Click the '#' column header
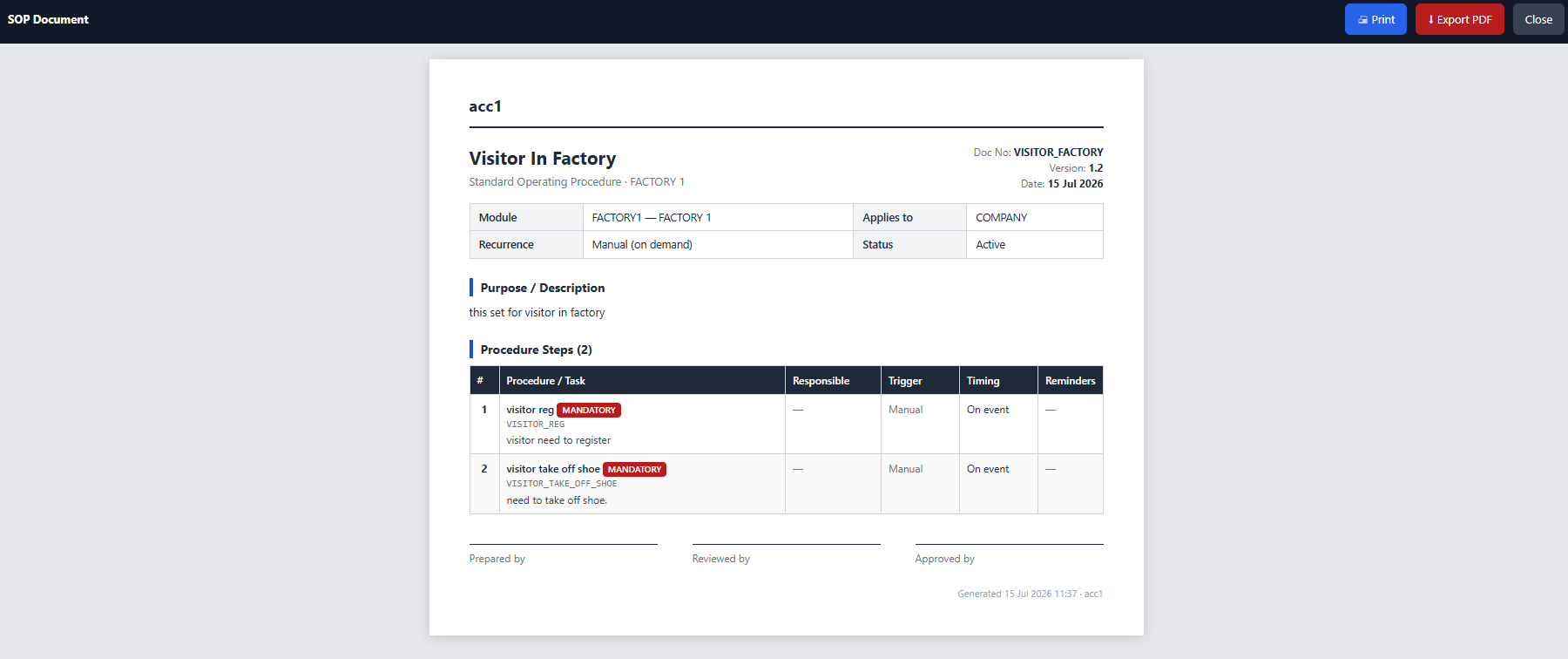1568x659 pixels. pyautogui.click(x=484, y=381)
